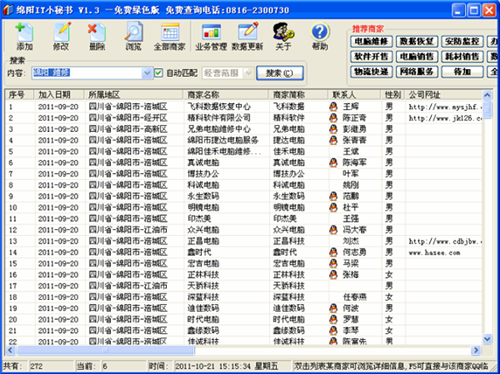Screen dimensions: 500x374
Task: Click the QQ icon beside 陈海军
Action: [x=333, y=162]
